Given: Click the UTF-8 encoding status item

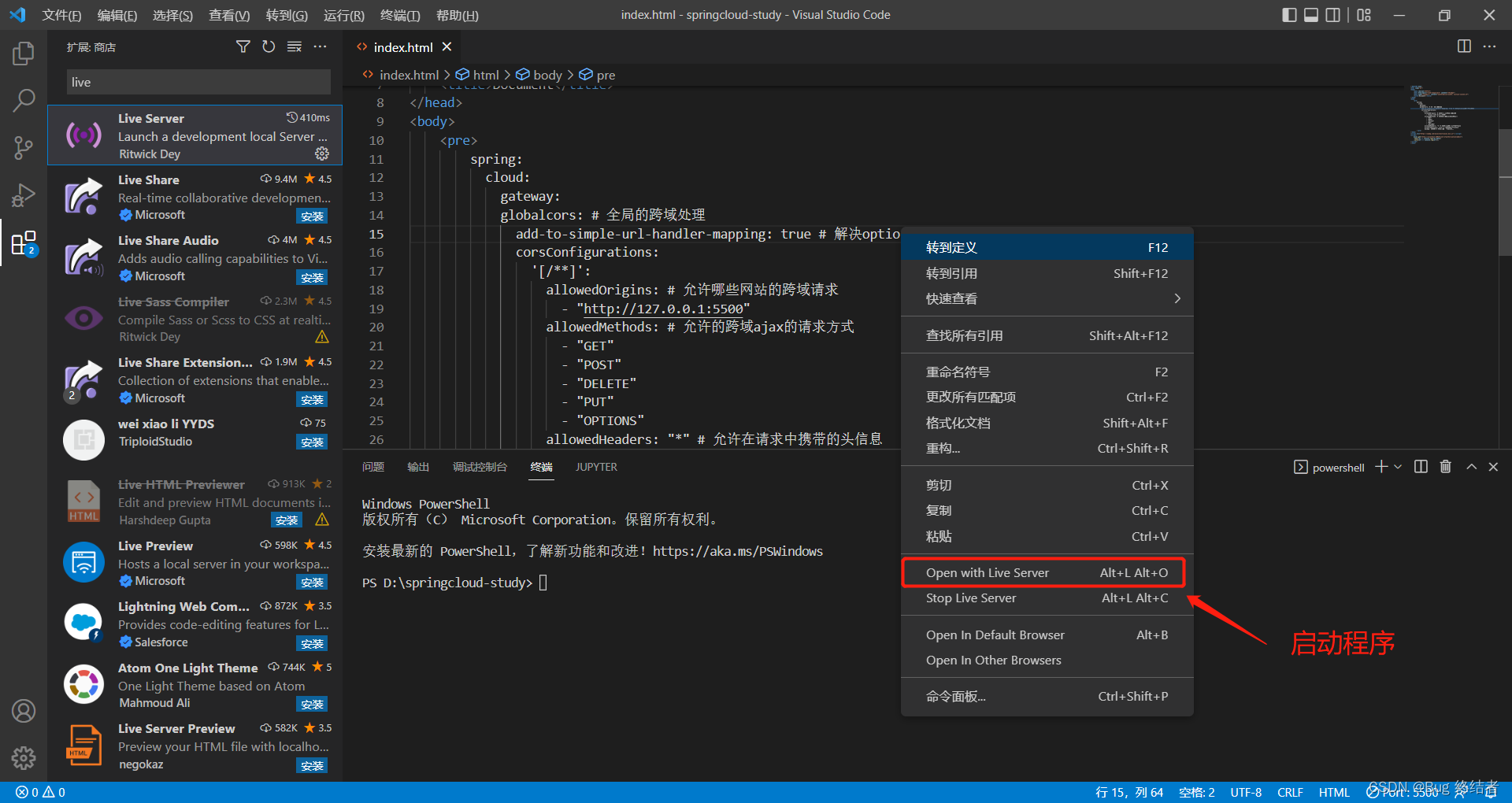Looking at the screenshot, I should [1246, 793].
